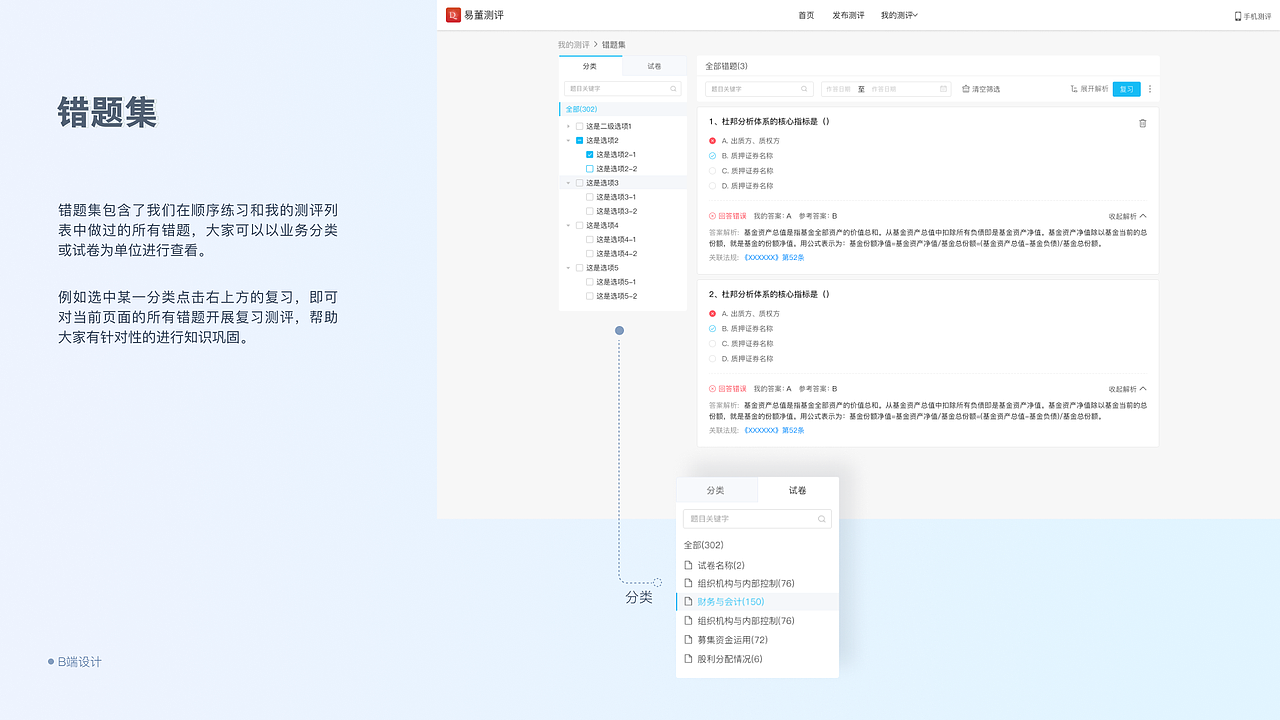This screenshot has width=1280, height=720.
Task: Click the blue 复习 review button
Action: click(x=1127, y=89)
